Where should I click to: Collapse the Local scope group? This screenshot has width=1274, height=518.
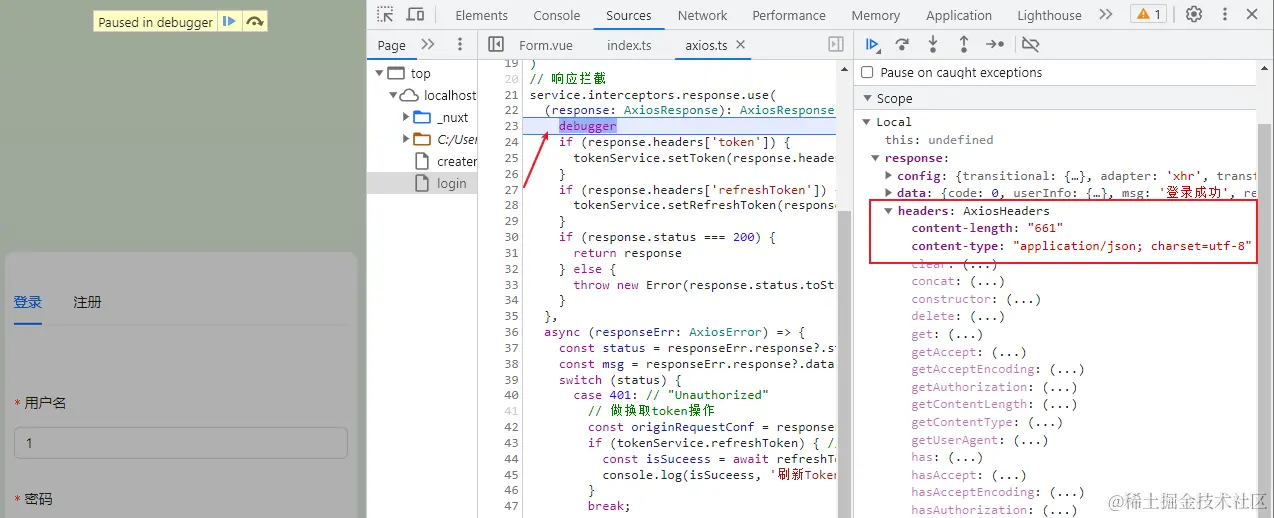tap(867, 122)
